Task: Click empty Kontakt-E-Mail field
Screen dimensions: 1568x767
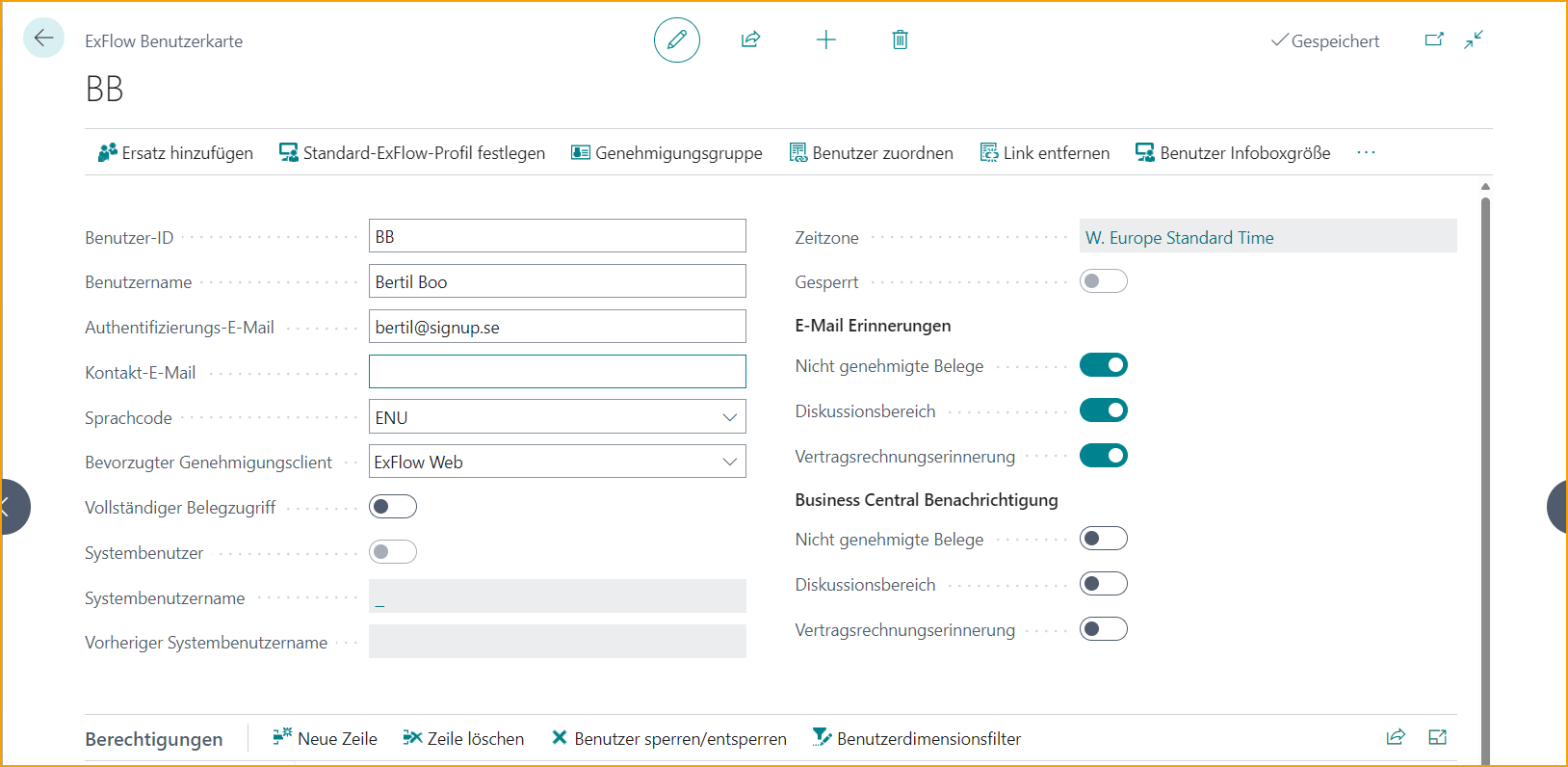Action: pyautogui.click(x=558, y=372)
